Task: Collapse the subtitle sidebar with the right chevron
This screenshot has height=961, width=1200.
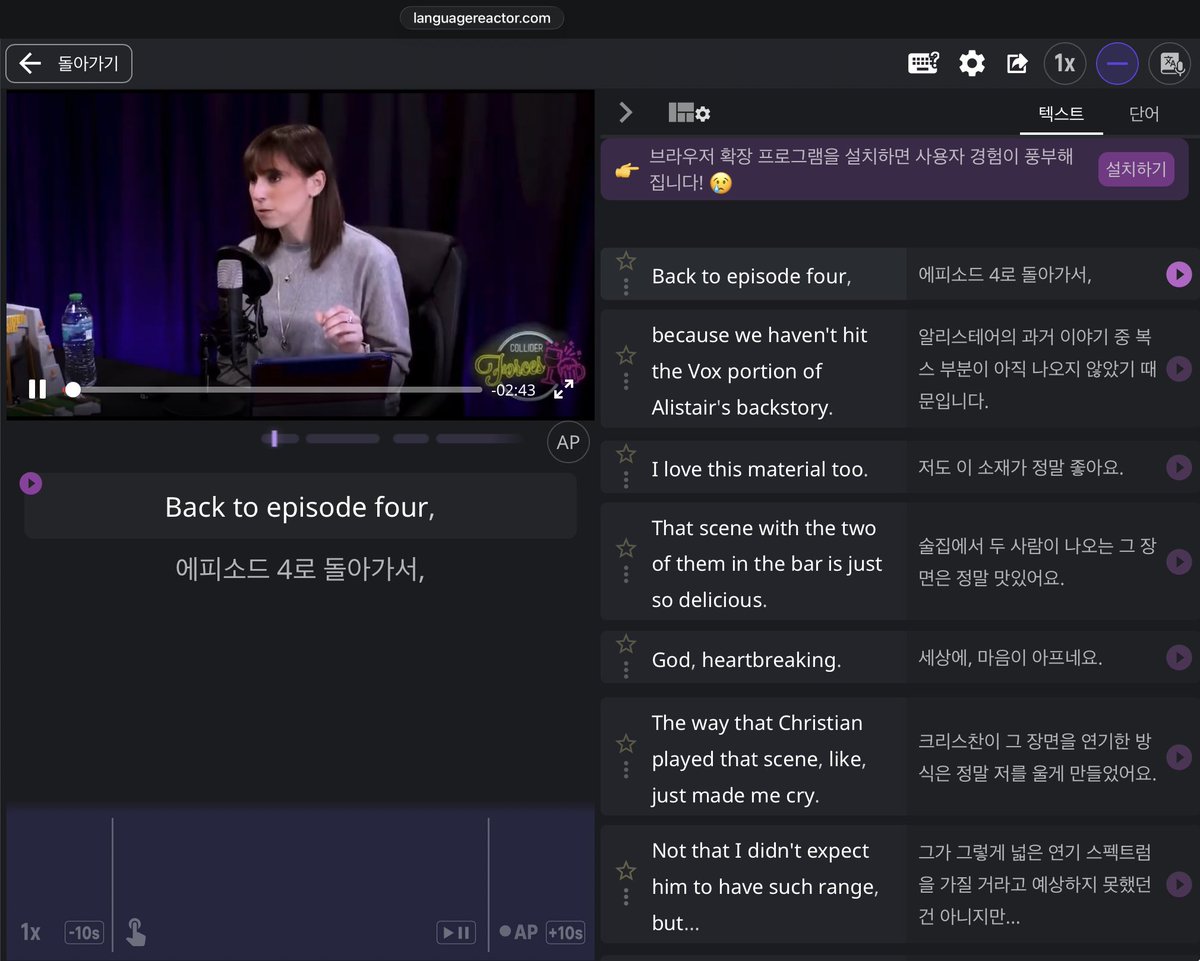Action: [x=625, y=112]
